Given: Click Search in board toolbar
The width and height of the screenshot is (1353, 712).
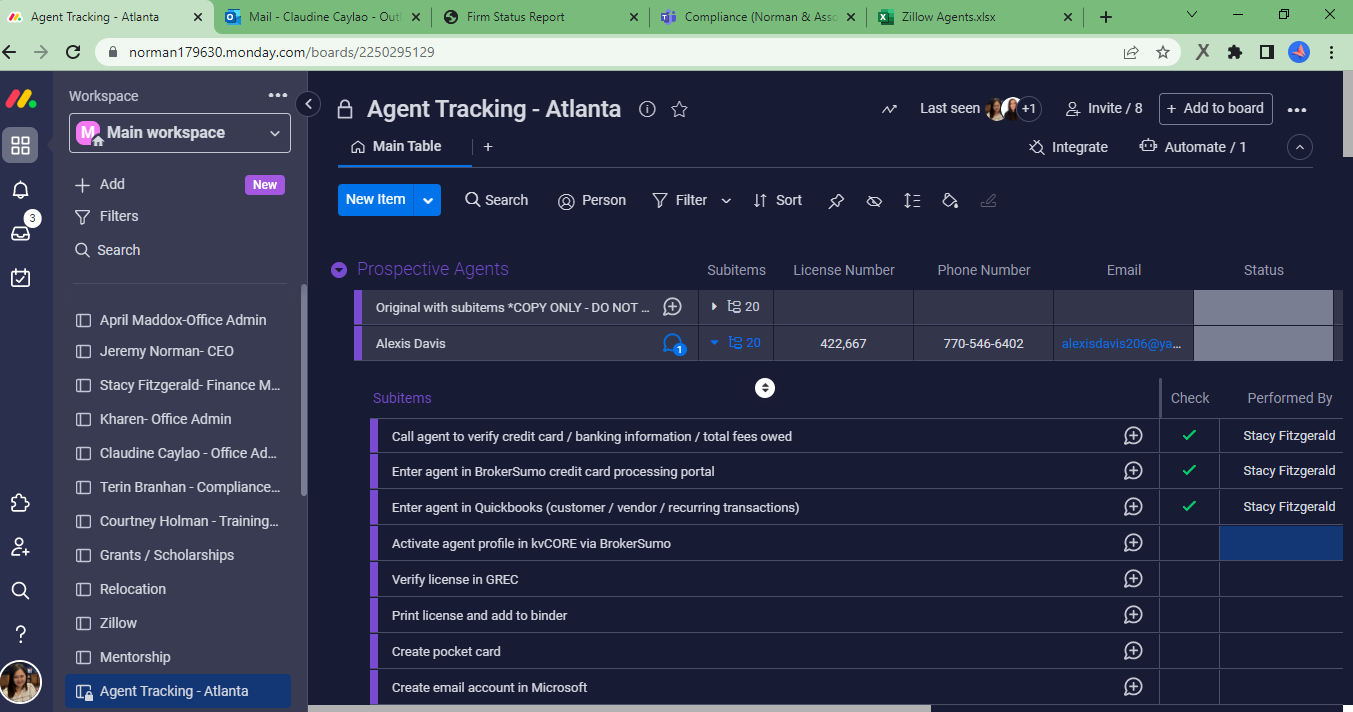Looking at the screenshot, I should 497,200.
